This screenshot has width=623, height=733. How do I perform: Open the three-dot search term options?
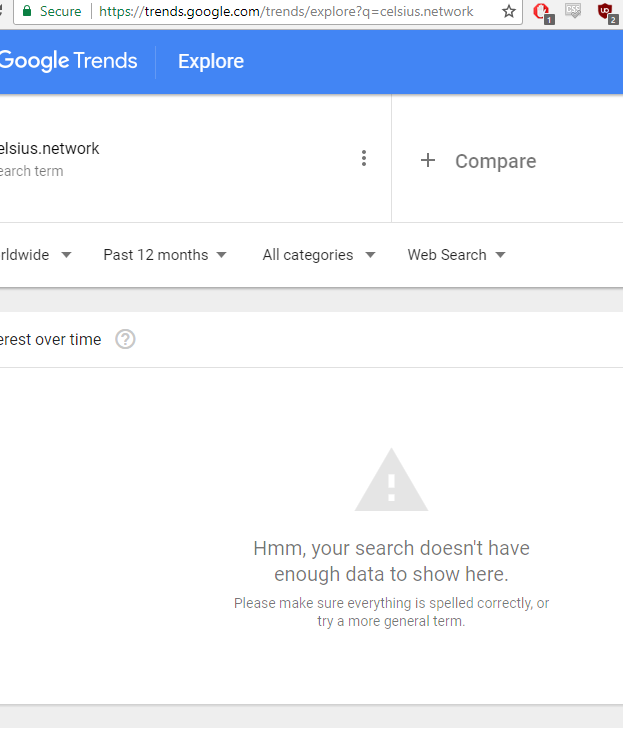point(364,158)
